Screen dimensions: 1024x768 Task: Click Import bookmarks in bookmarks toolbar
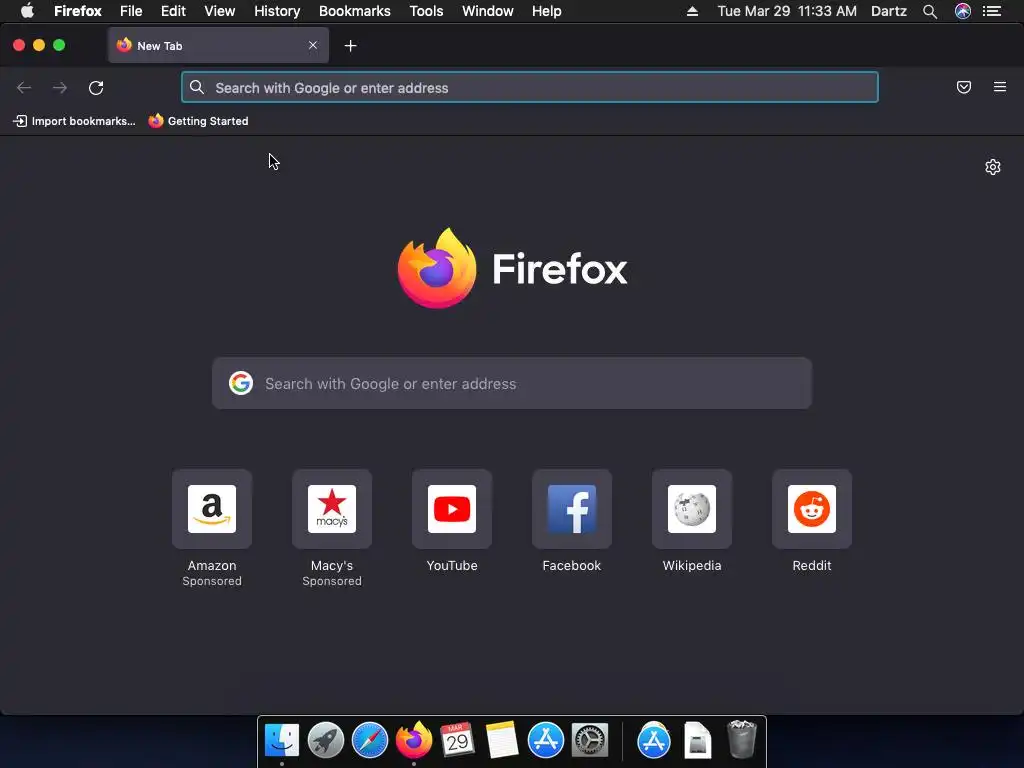pos(74,121)
